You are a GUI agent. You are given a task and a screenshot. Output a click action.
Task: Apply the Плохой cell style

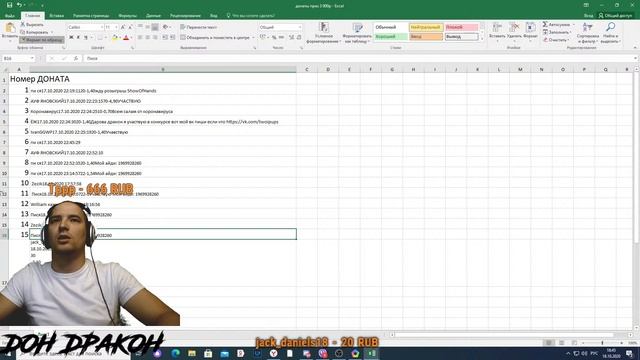[461, 27]
